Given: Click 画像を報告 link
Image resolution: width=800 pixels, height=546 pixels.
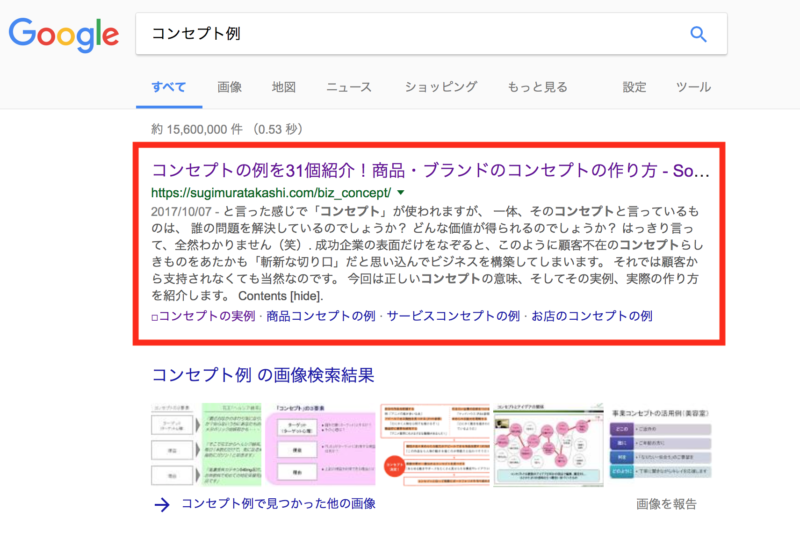Looking at the screenshot, I should [x=666, y=504].
